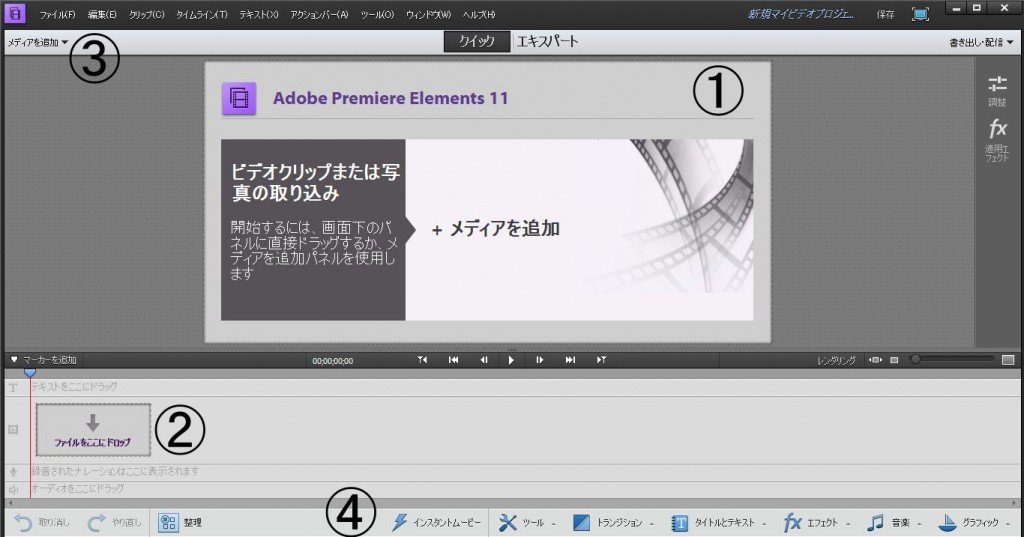The image size is (1024, 537).
Task: Open the タイムライン(T) menu
Action: click(x=201, y=14)
